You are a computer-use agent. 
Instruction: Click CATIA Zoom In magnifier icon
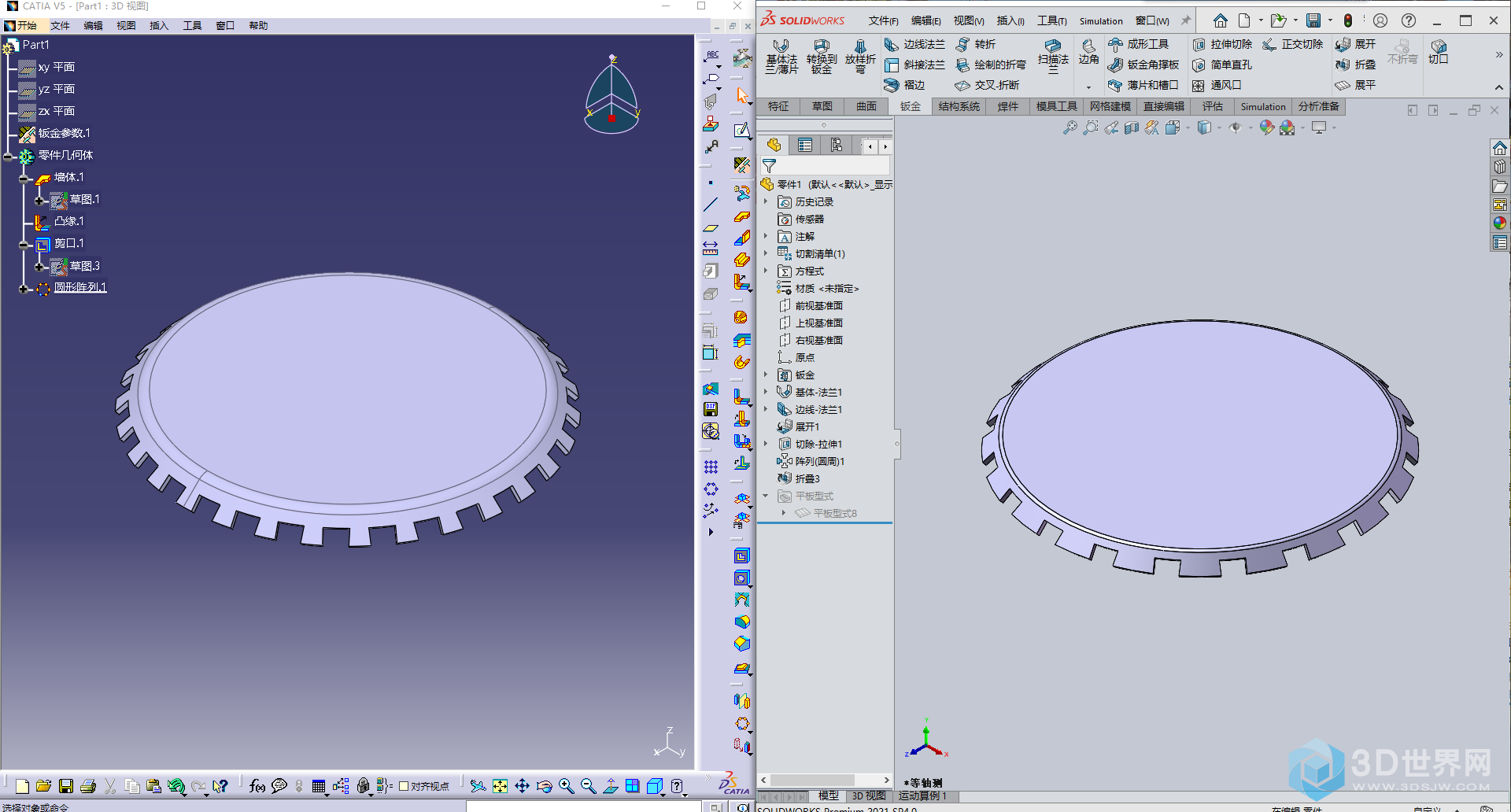point(566,786)
